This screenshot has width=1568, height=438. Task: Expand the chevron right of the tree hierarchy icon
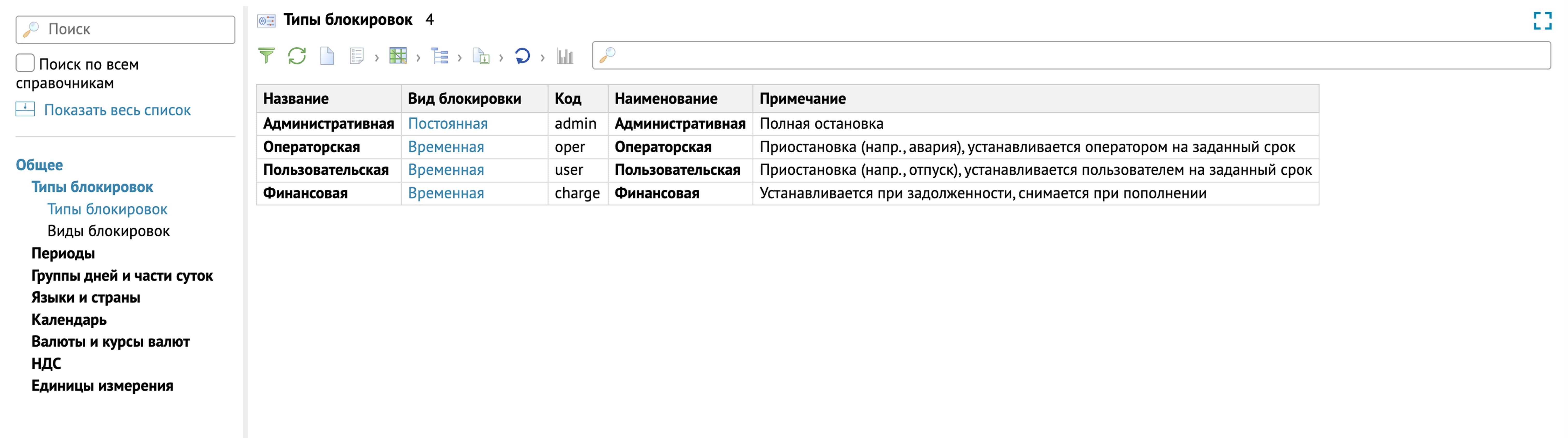pos(460,58)
